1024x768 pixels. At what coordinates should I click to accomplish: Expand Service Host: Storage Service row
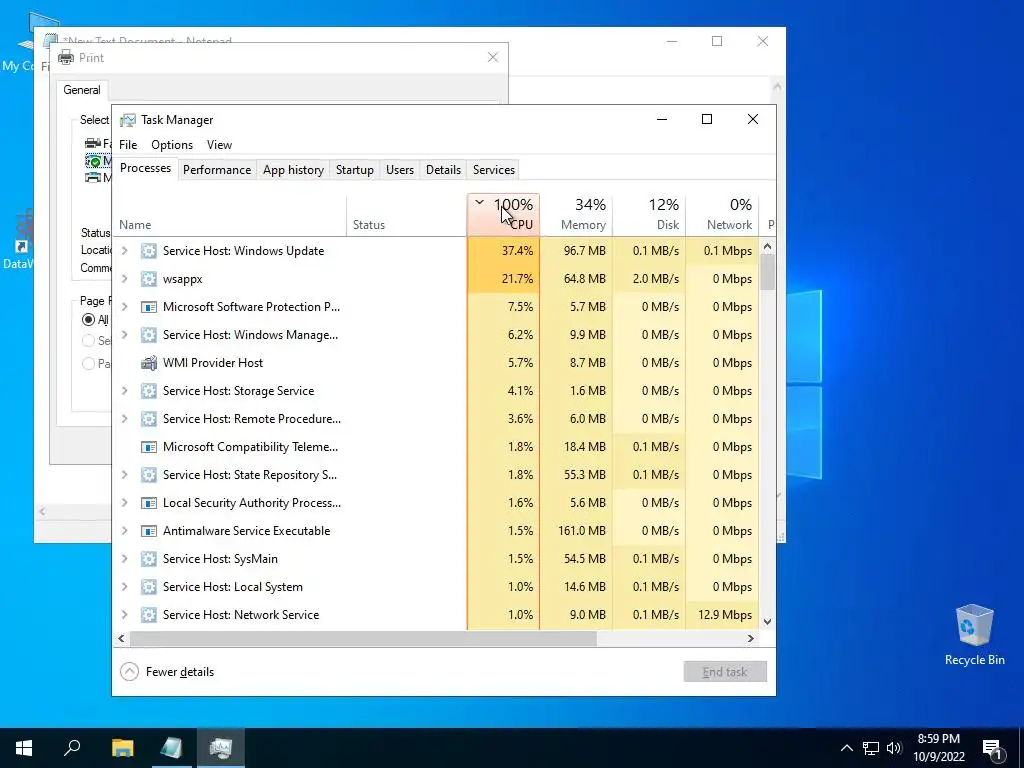(125, 391)
